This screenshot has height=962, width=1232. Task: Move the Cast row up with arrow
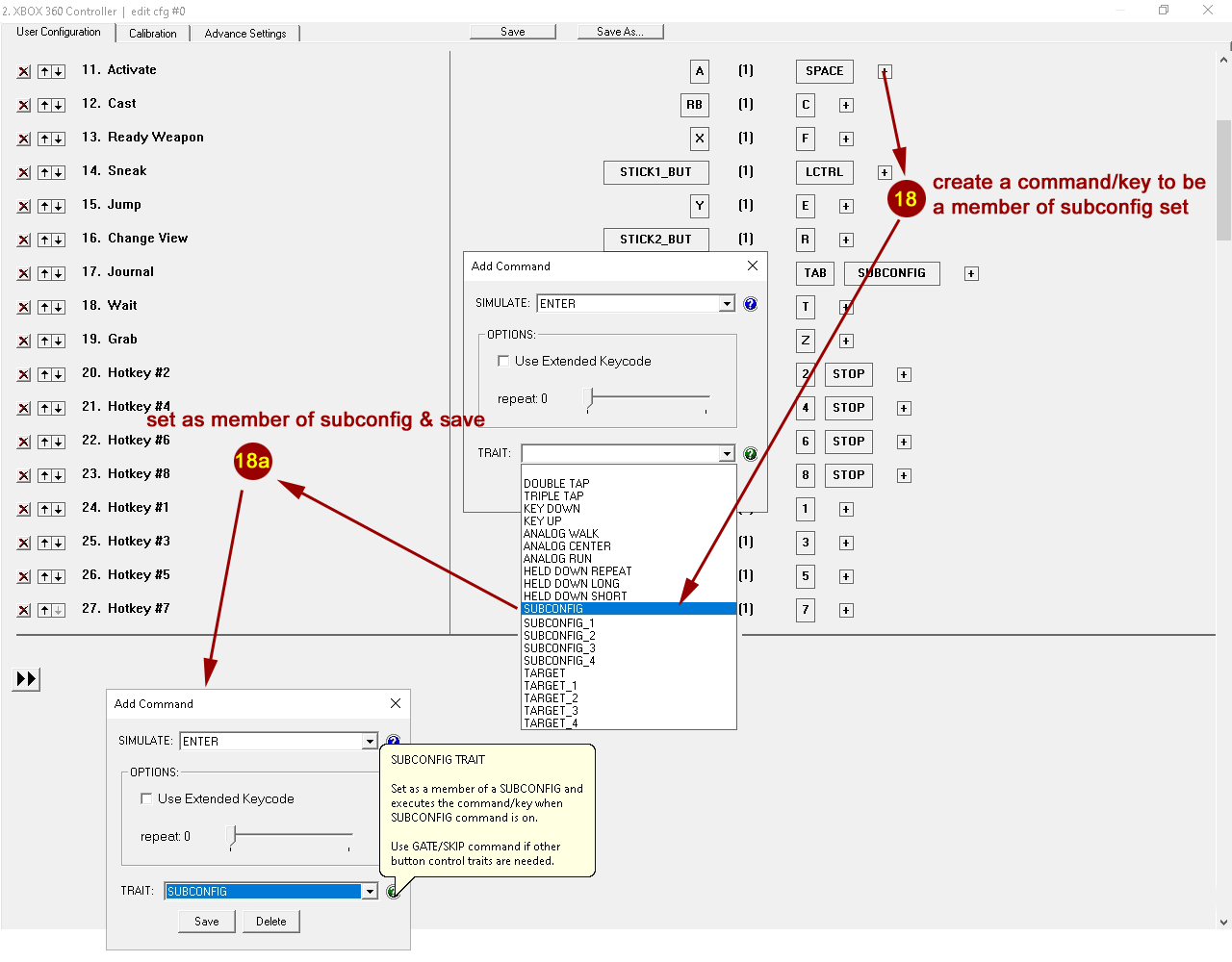44,106
